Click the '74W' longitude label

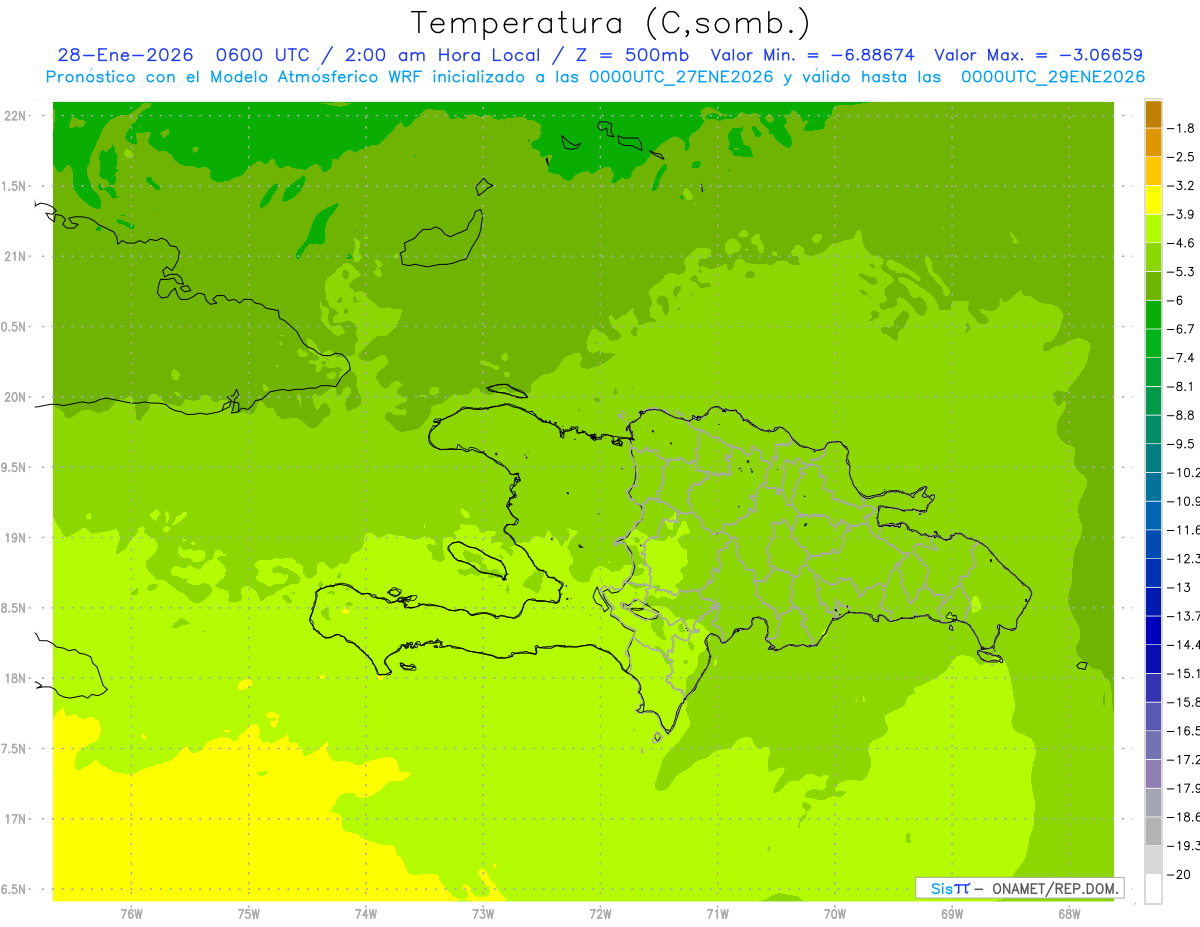click(x=366, y=912)
